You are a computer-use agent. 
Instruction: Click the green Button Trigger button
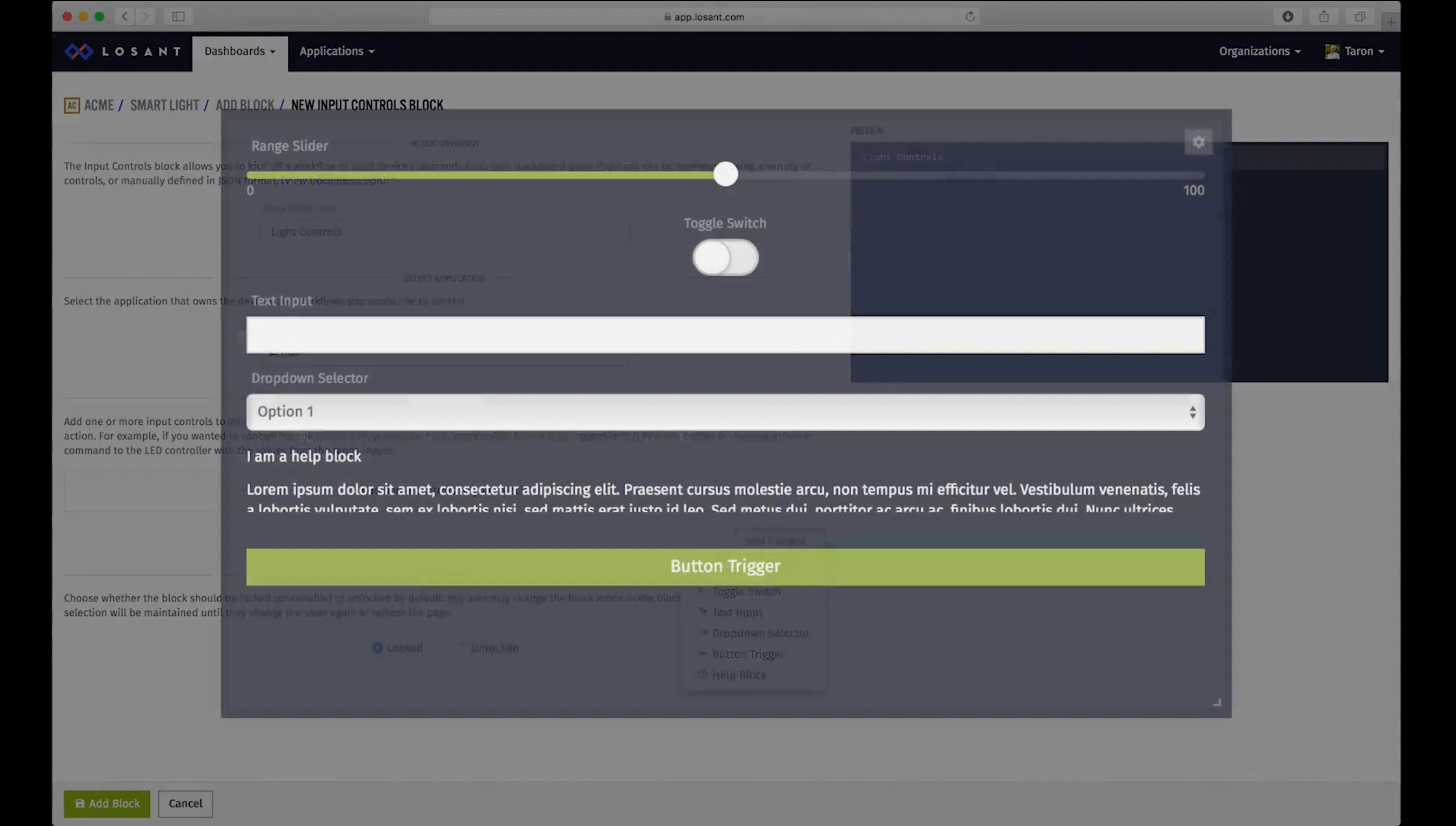(725, 567)
